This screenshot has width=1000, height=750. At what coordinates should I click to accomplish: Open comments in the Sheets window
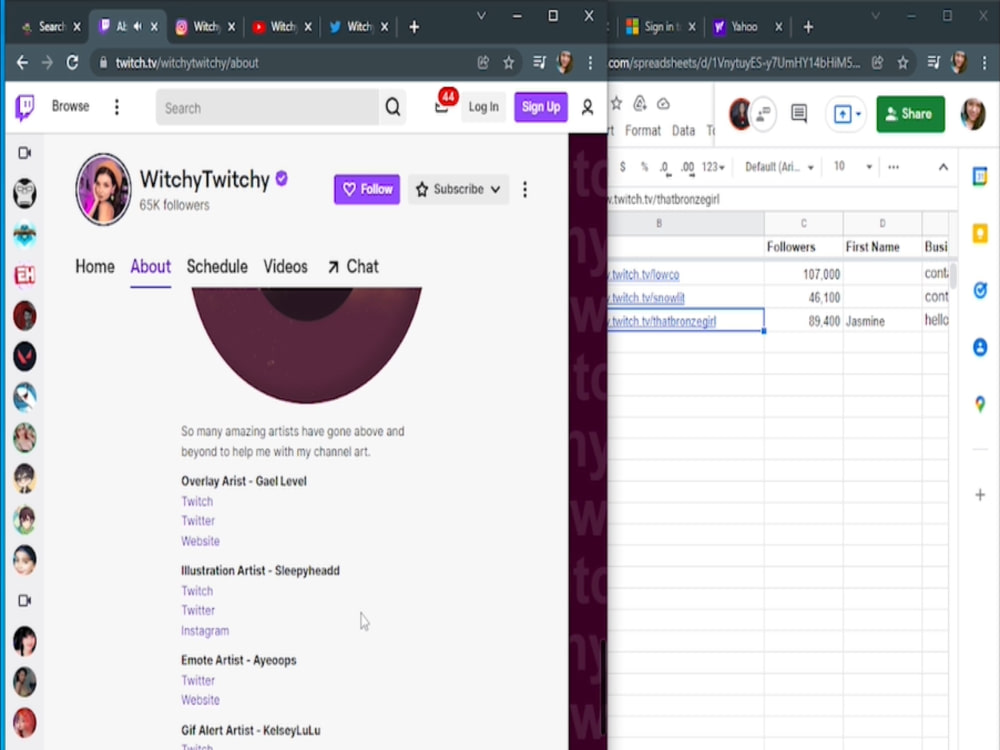pos(798,114)
